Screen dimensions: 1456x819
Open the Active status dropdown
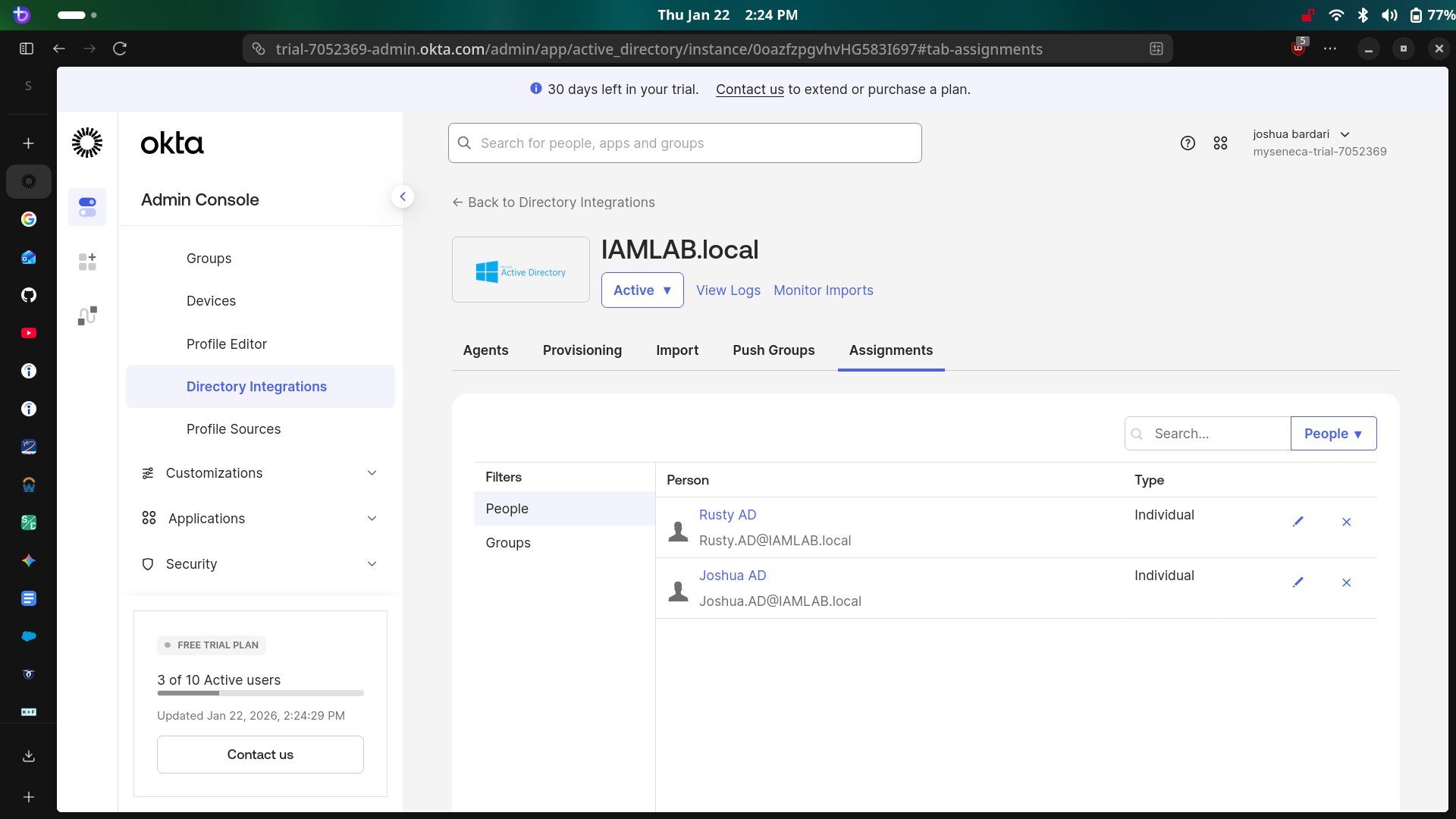642,290
